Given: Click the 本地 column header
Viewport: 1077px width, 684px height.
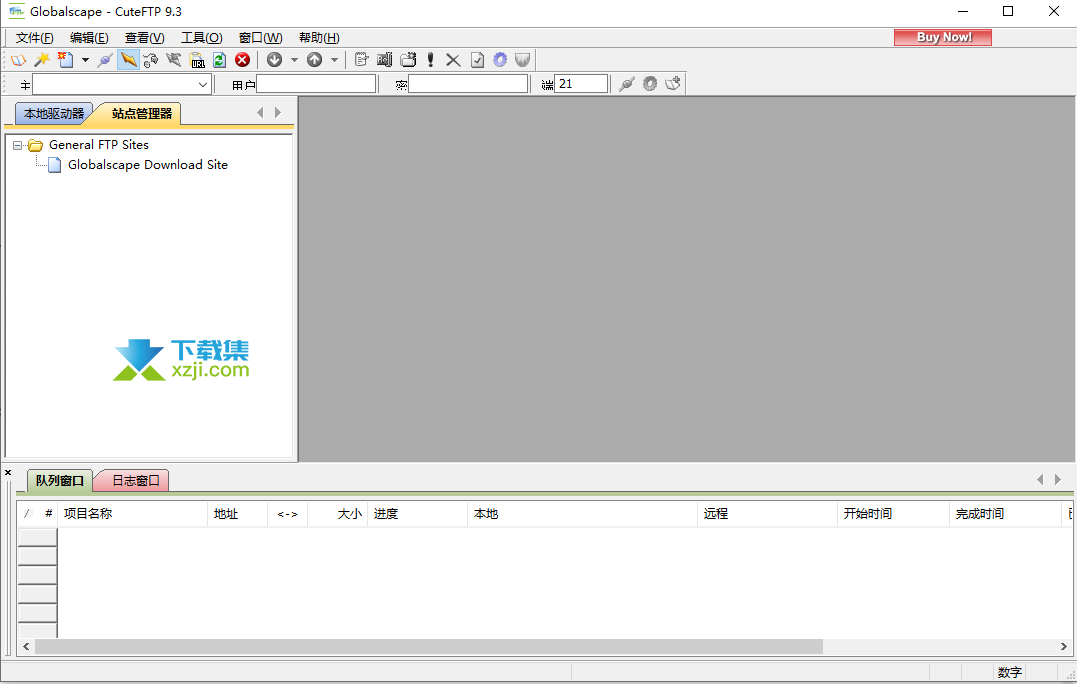Looking at the screenshot, I should point(582,514).
